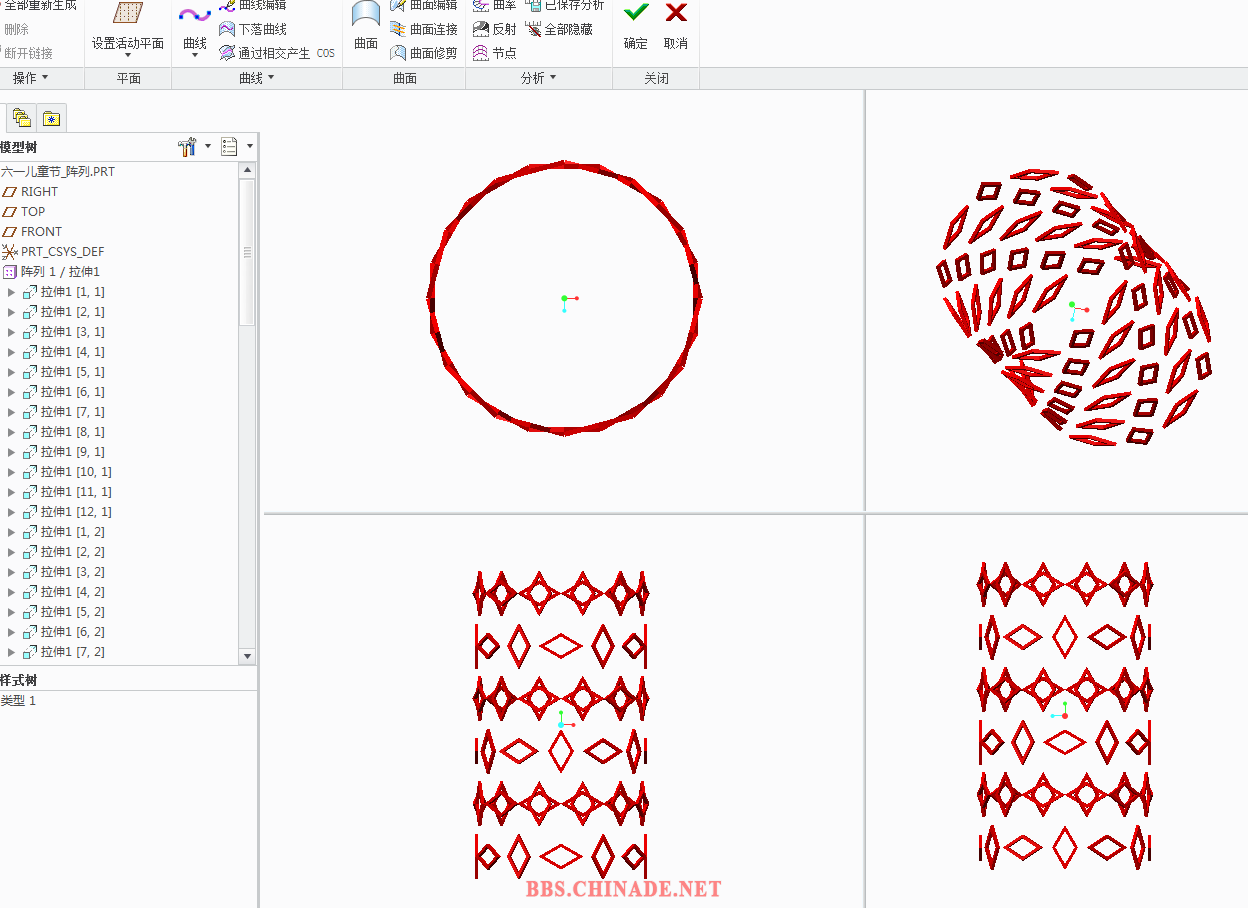Switch to the folder browser tab icon
The width and height of the screenshot is (1248, 908).
pyautogui.click(x=21, y=118)
